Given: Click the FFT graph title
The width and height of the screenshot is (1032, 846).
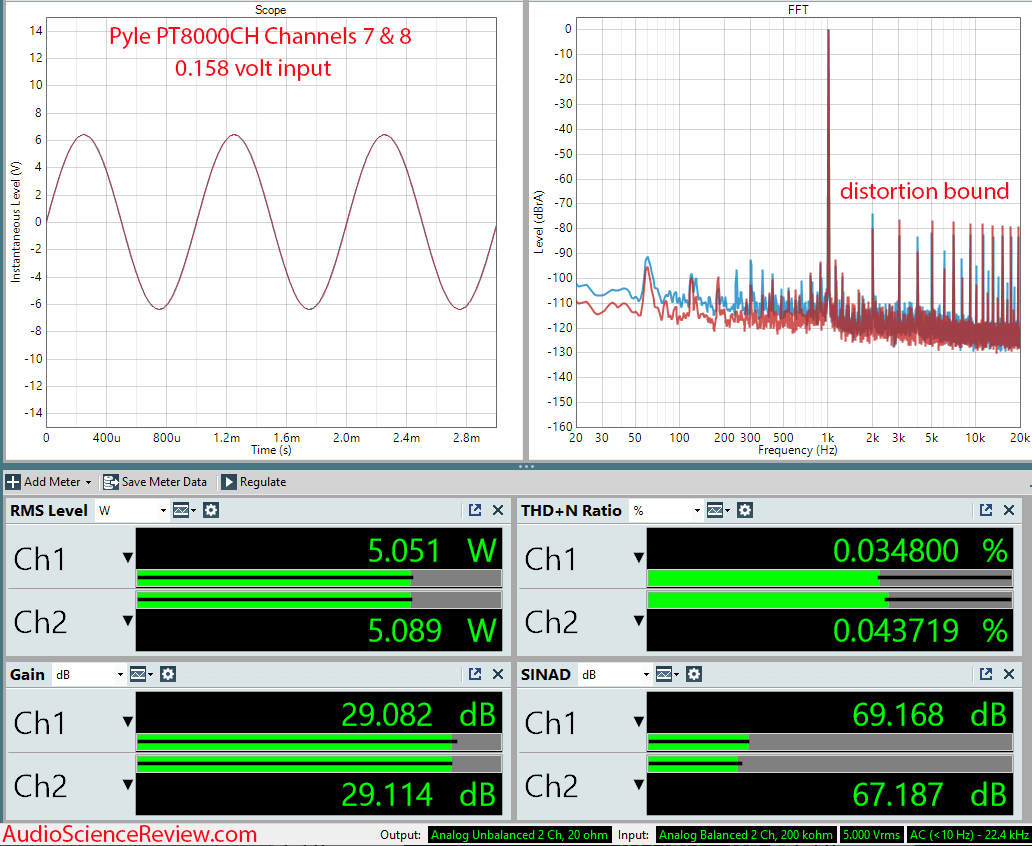Looking at the screenshot, I should coord(798,10).
